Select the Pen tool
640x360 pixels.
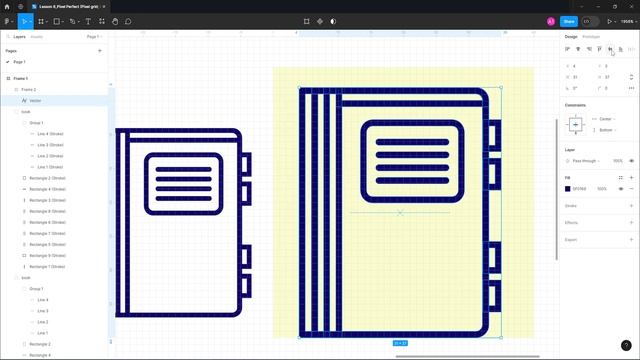(x=72, y=21)
